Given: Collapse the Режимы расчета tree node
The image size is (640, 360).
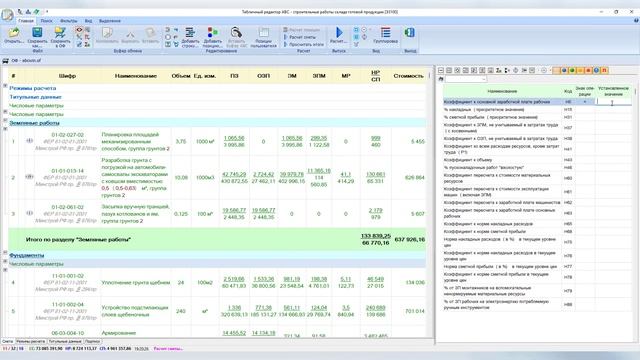Looking at the screenshot, I should pyautogui.click(x=5, y=86).
